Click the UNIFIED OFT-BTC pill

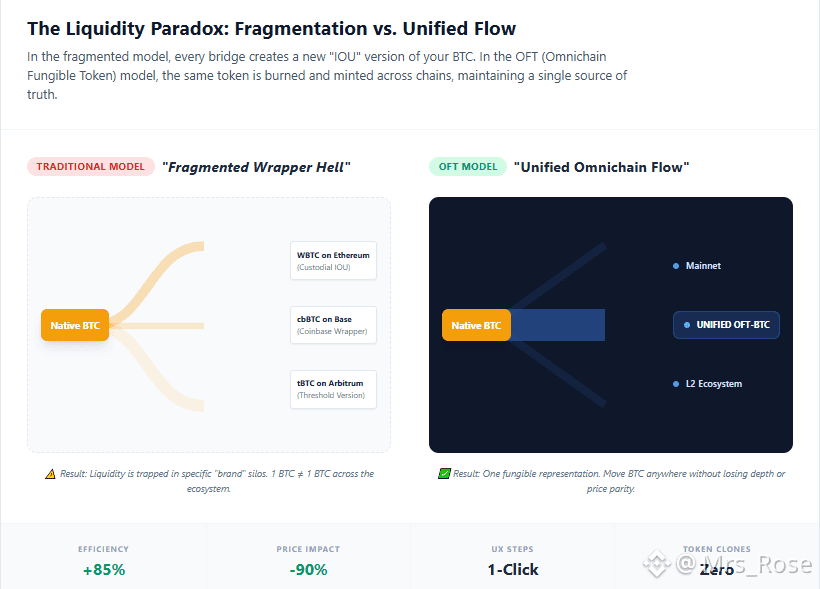[727, 325]
